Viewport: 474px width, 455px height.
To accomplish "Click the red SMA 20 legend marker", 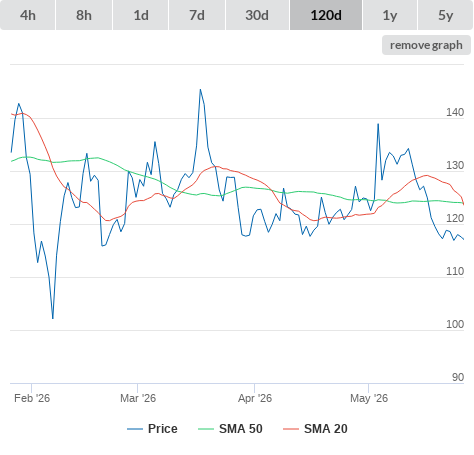I will [291, 429].
